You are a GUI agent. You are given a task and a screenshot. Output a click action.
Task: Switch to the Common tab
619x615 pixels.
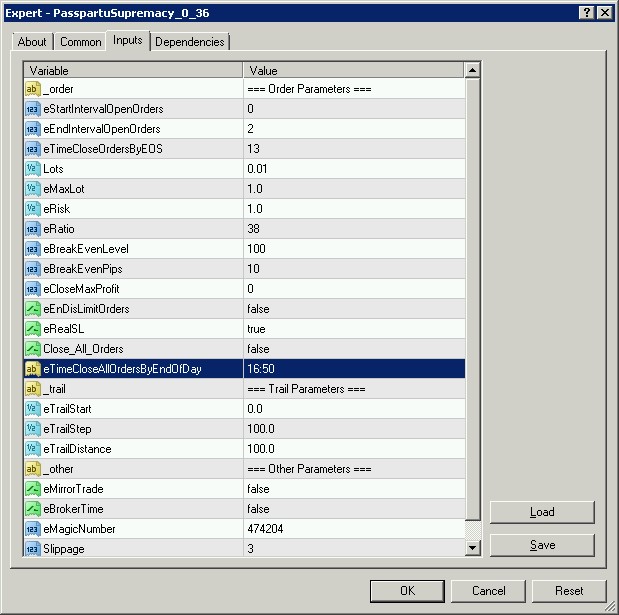(81, 42)
